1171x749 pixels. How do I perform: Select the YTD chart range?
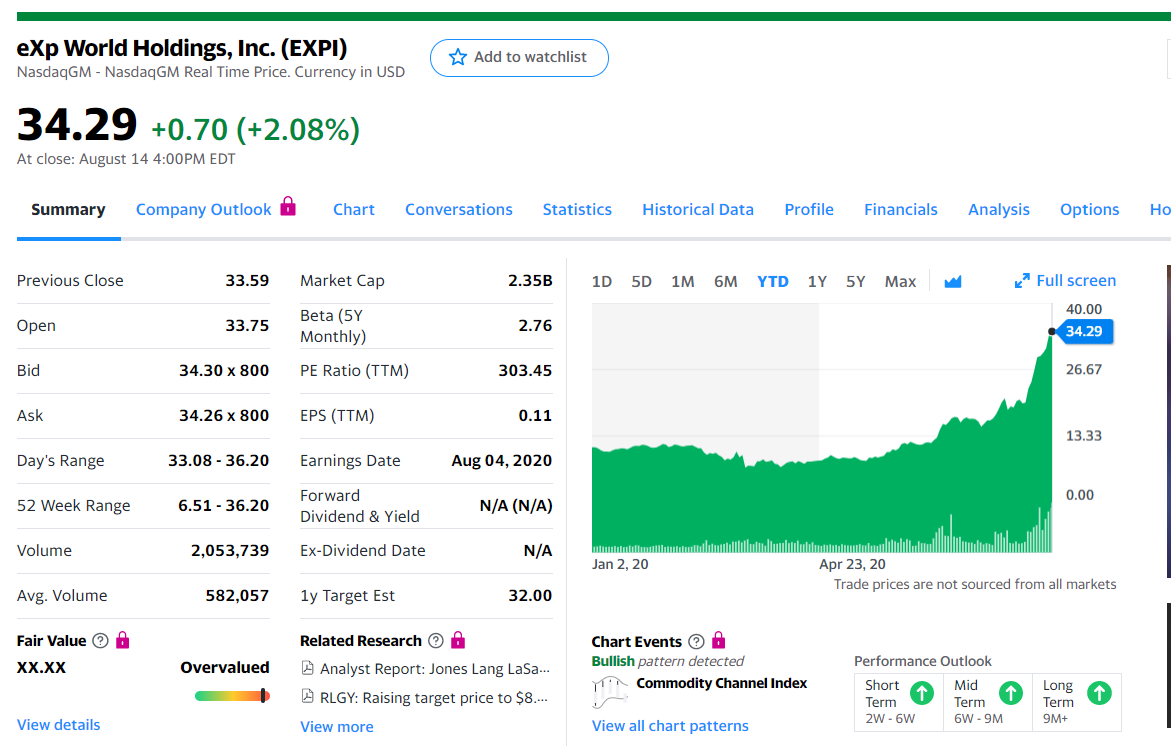(773, 282)
